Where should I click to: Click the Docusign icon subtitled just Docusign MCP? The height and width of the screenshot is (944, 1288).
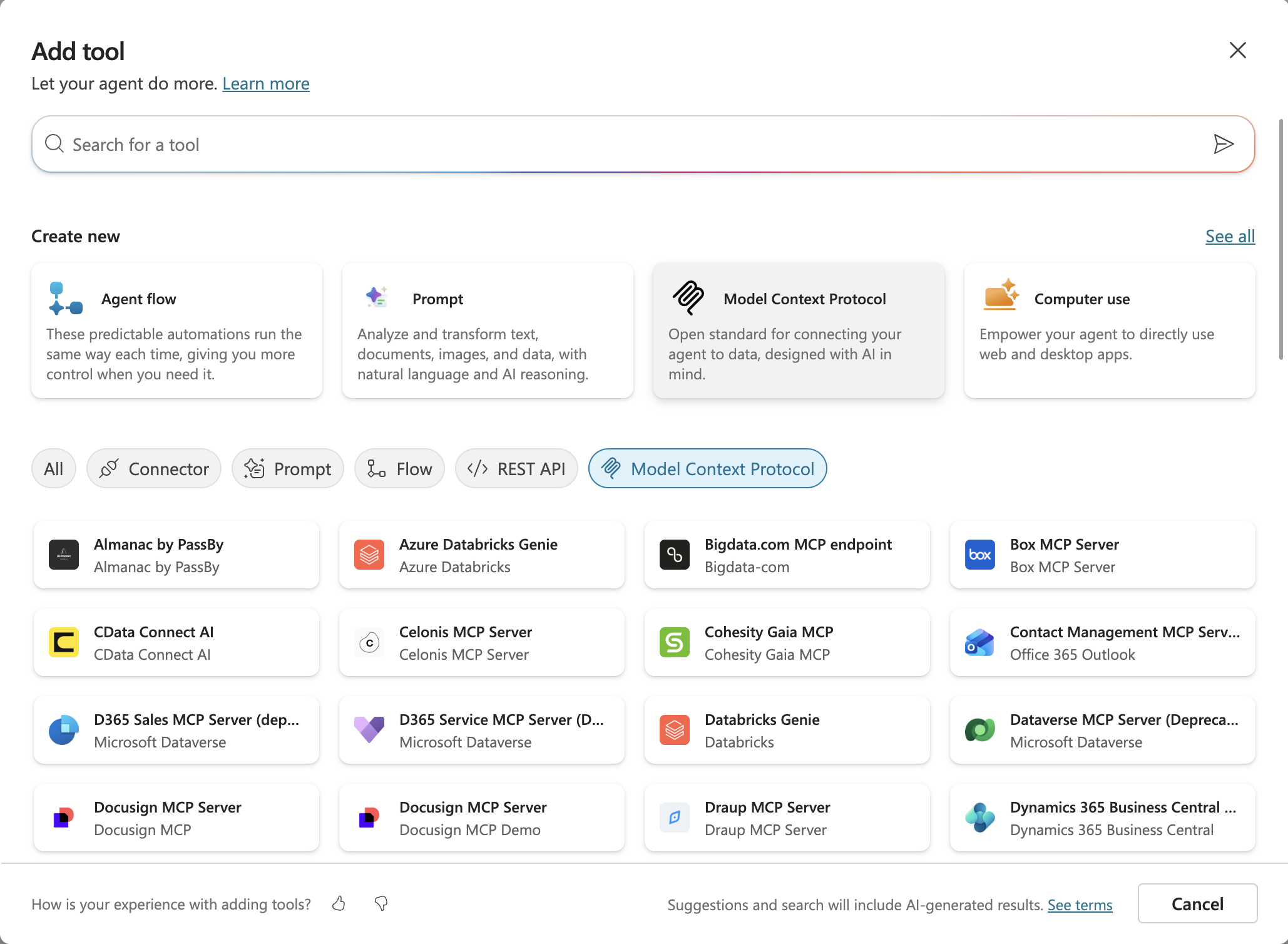64,818
